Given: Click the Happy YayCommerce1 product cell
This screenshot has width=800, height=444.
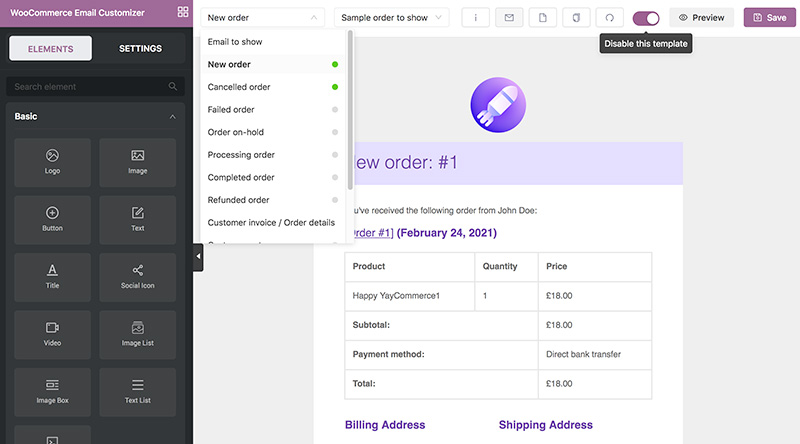Looking at the screenshot, I should coord(410,295).
